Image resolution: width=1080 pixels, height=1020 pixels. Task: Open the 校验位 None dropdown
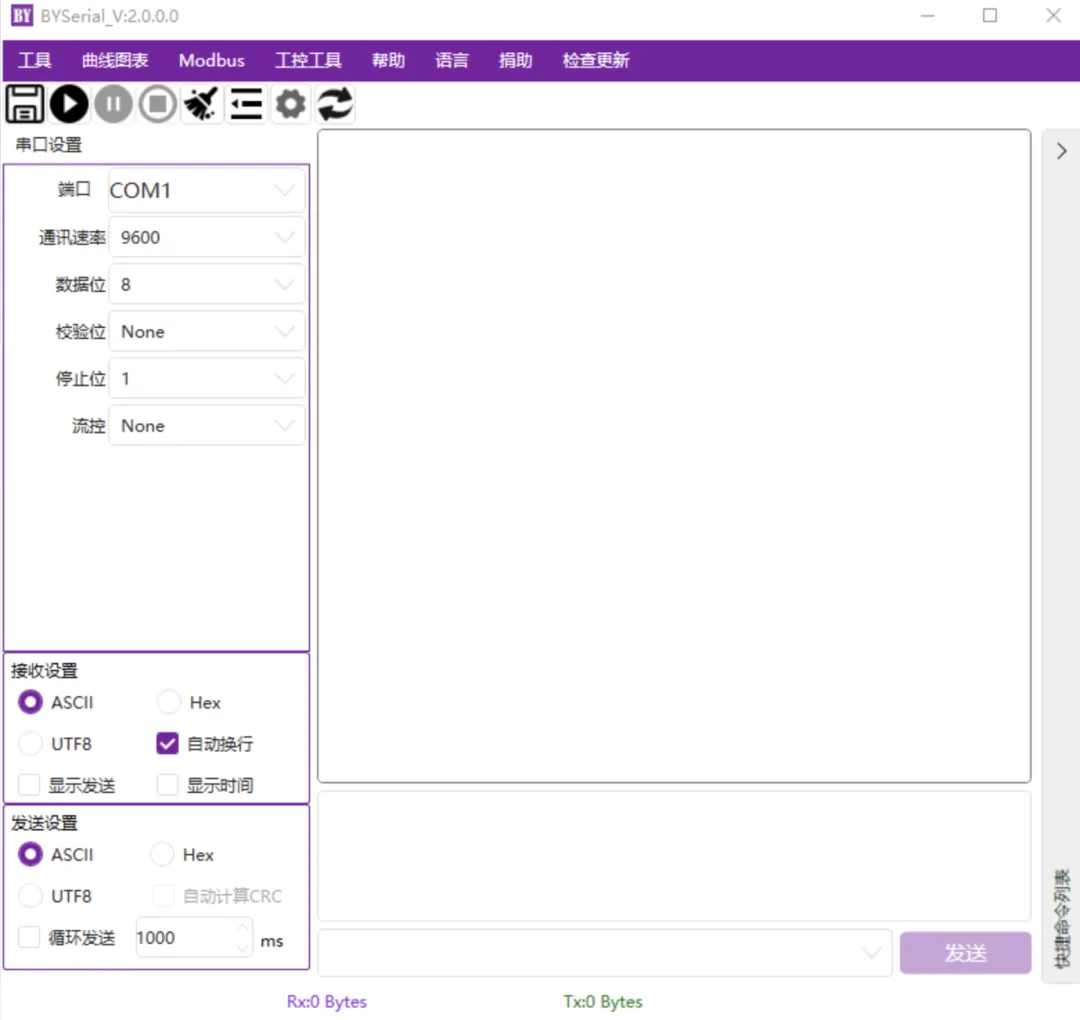(x=207, y=332)
